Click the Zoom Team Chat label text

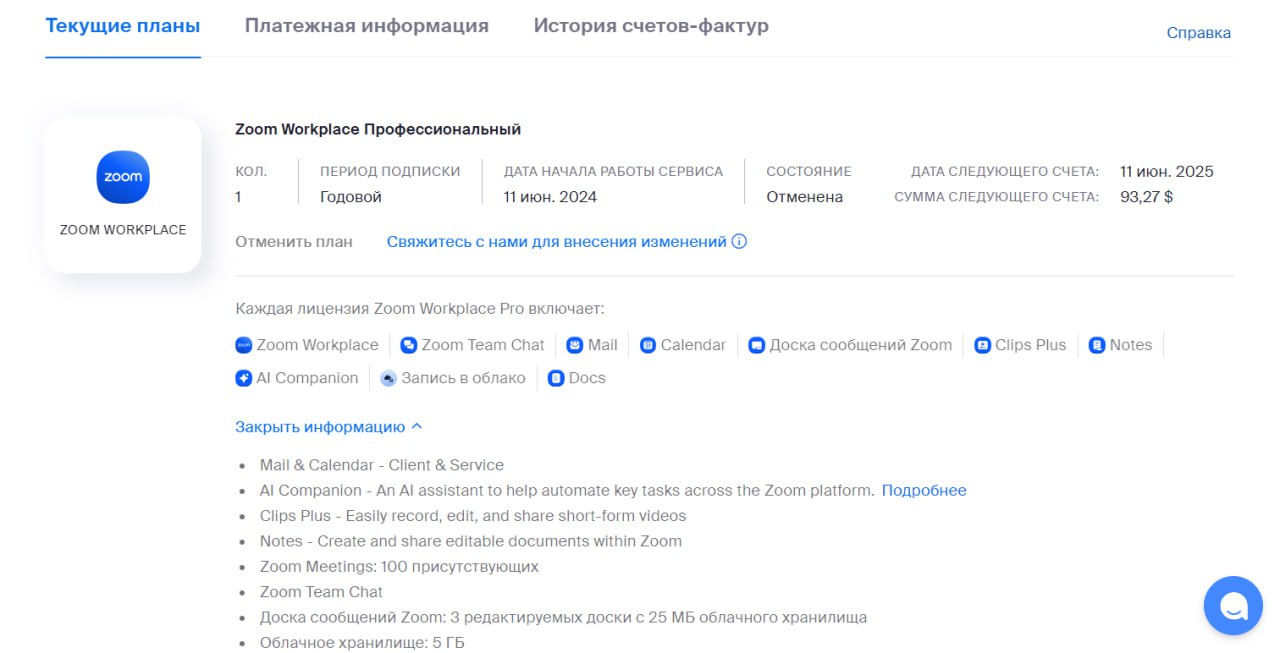click(x=483, y=345)
